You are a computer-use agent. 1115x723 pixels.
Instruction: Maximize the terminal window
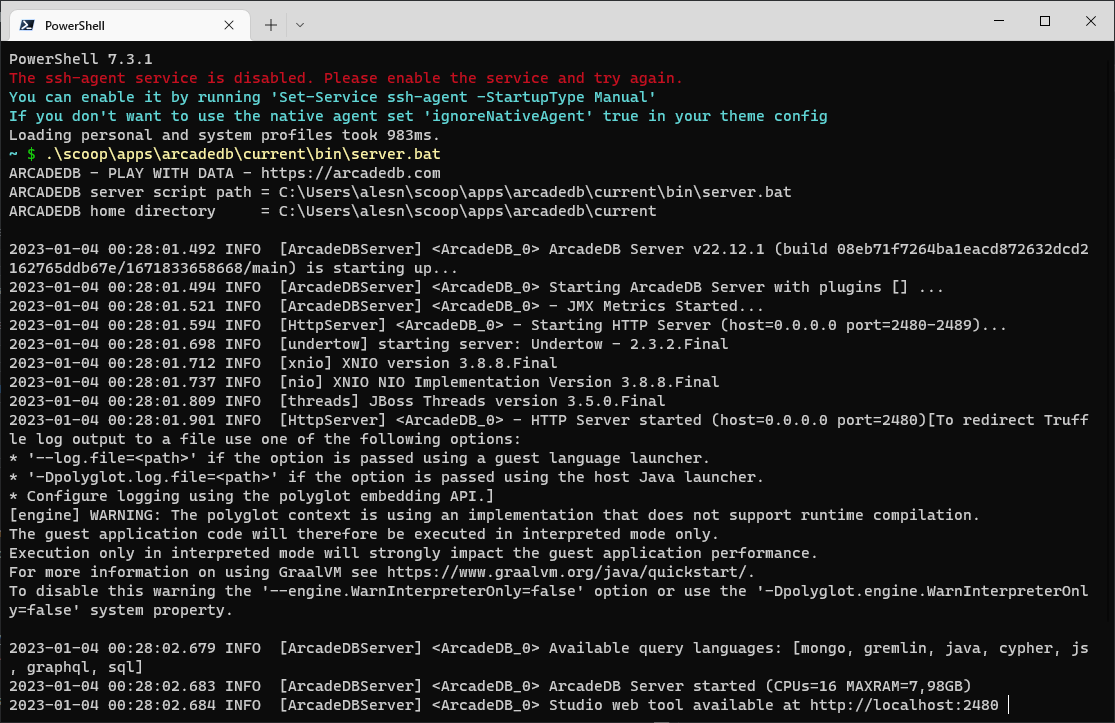(x=1045, y=21)
